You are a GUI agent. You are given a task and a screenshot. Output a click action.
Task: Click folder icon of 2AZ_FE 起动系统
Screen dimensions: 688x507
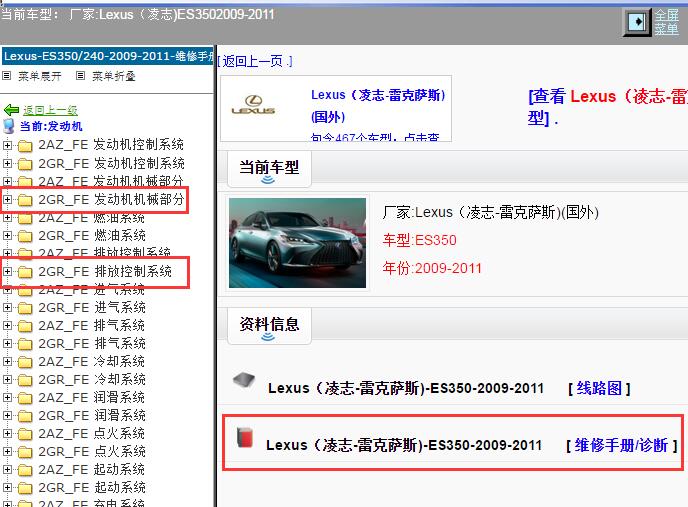[25, 470]
